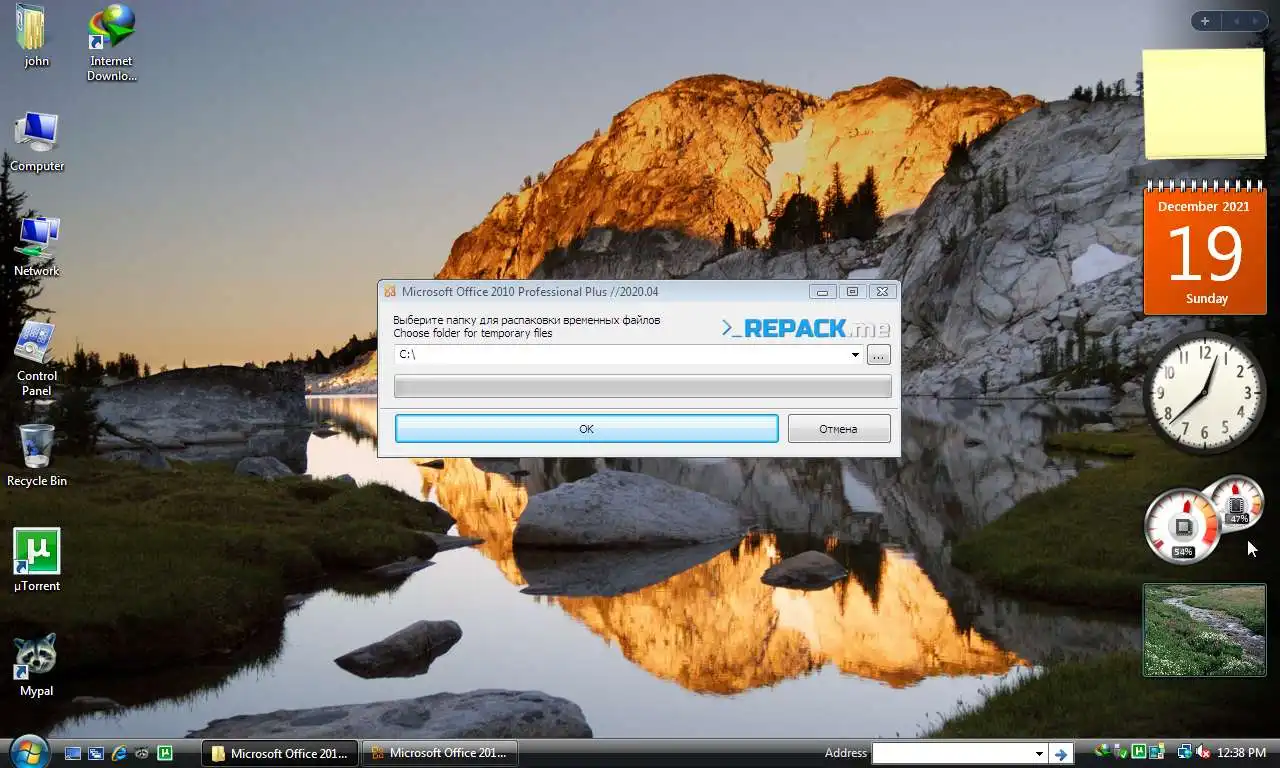Expand the temporary folder path dropdown
The image size is (1280, 768).
pyautogui.click(x=855, y=354)
